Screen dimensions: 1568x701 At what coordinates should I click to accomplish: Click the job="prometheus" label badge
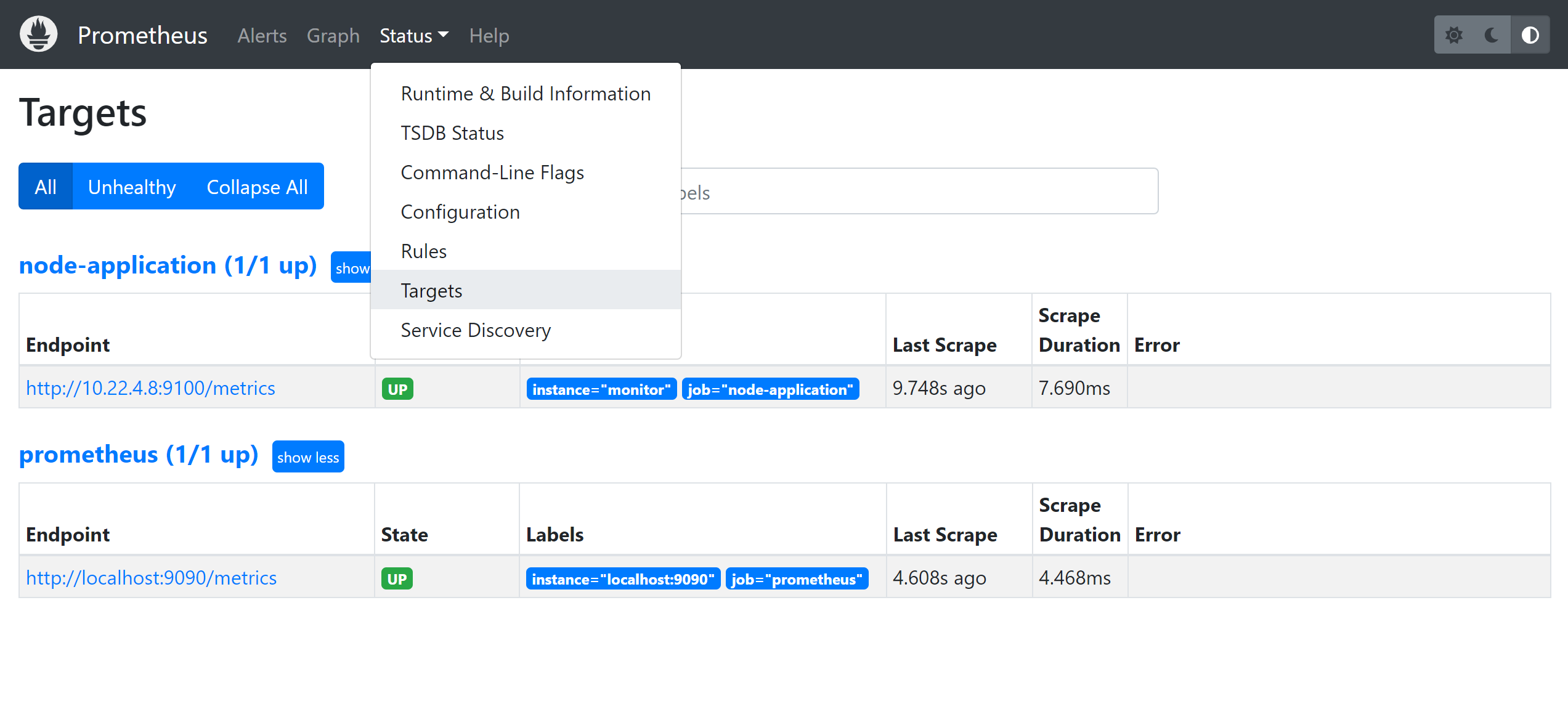click(797, 579)
